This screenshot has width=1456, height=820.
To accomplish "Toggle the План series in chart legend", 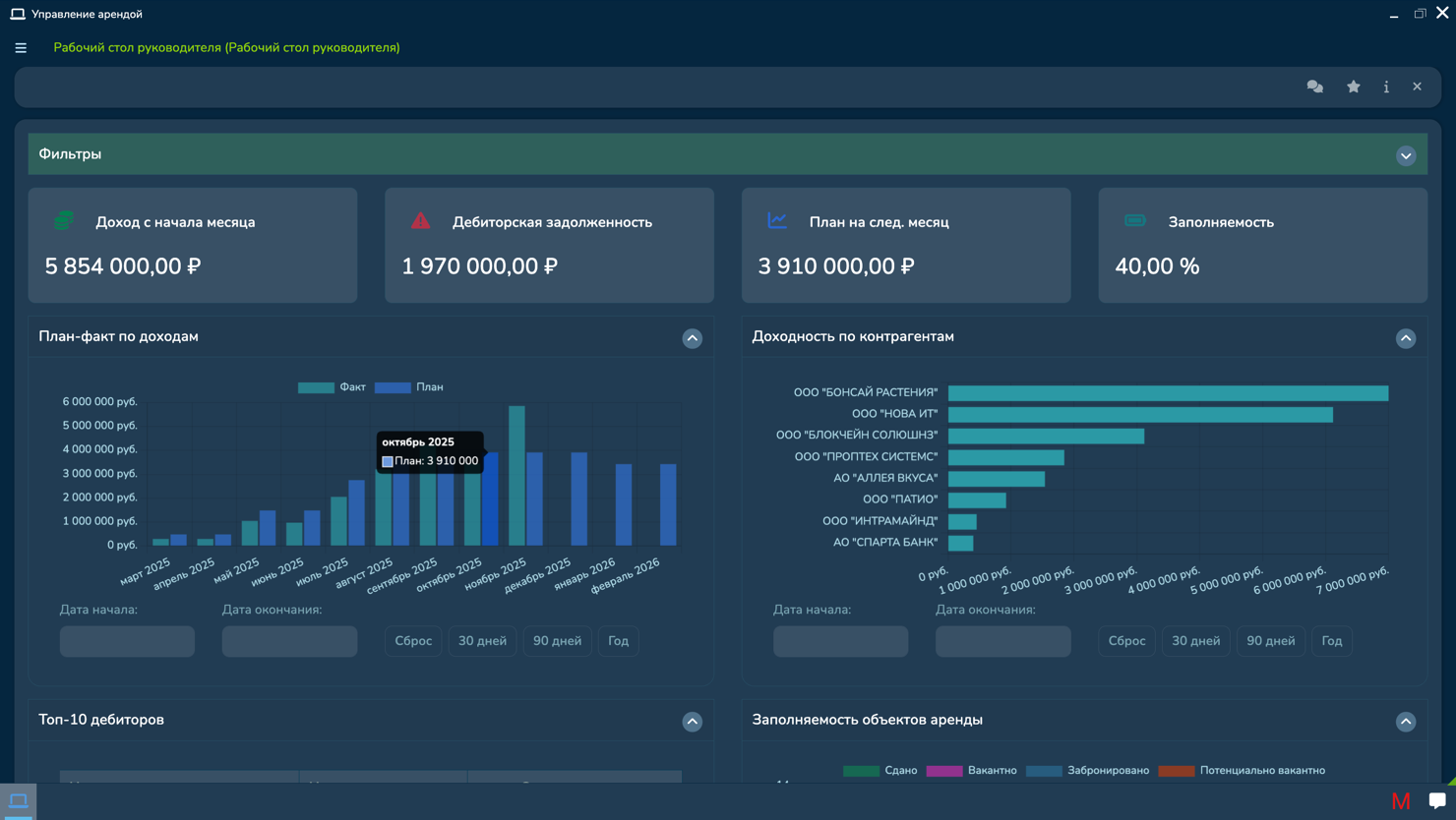I will tap(409, 387).
